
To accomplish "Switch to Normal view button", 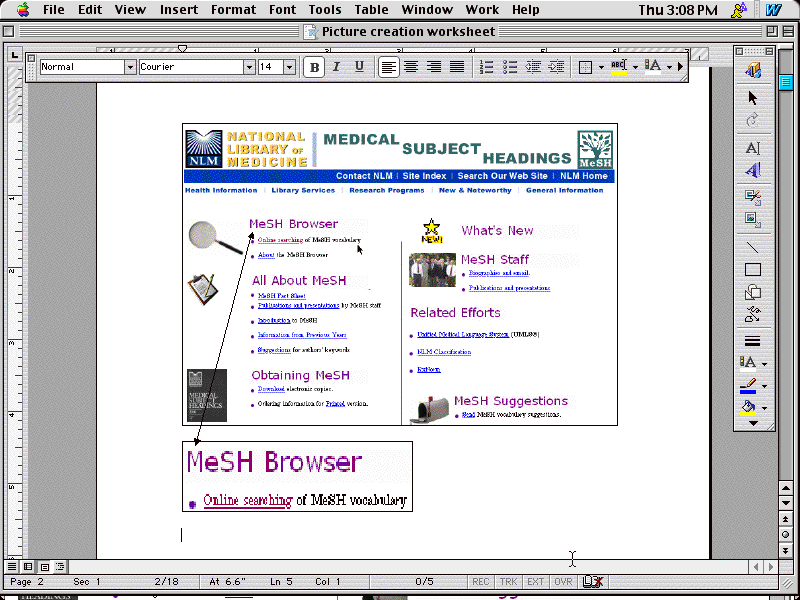I will 12,566.
